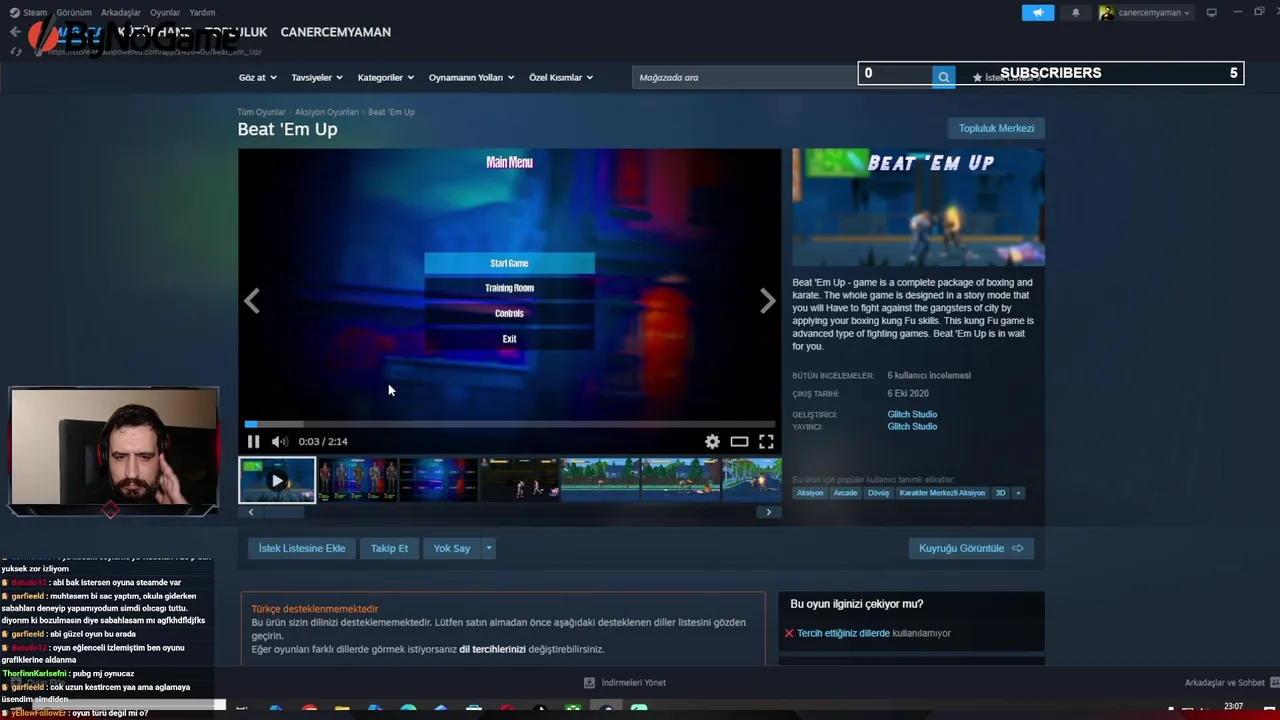
Task: Open the Steam menu
Action: (35, 13)
